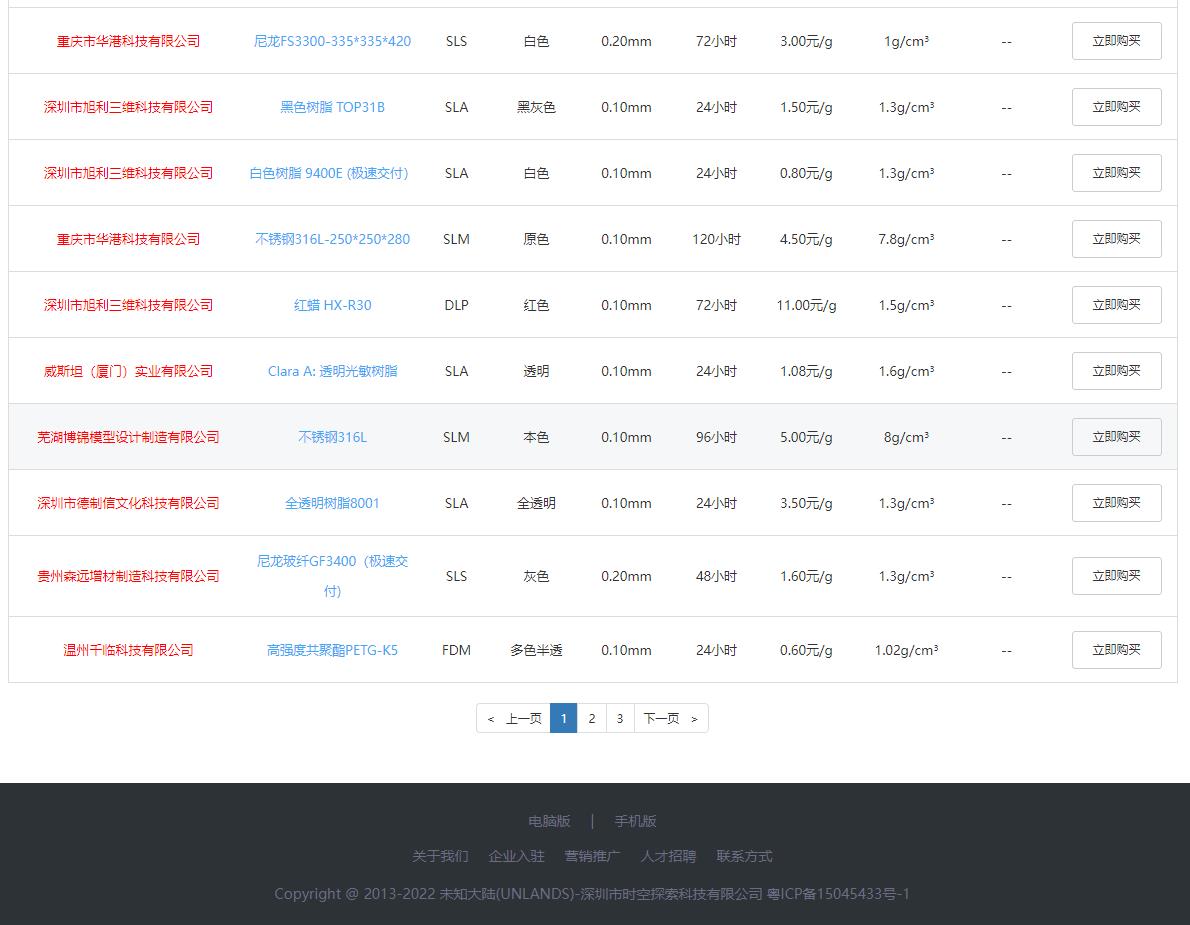
Task: Open 人才招聘 footer link
Action: [668, 856]
